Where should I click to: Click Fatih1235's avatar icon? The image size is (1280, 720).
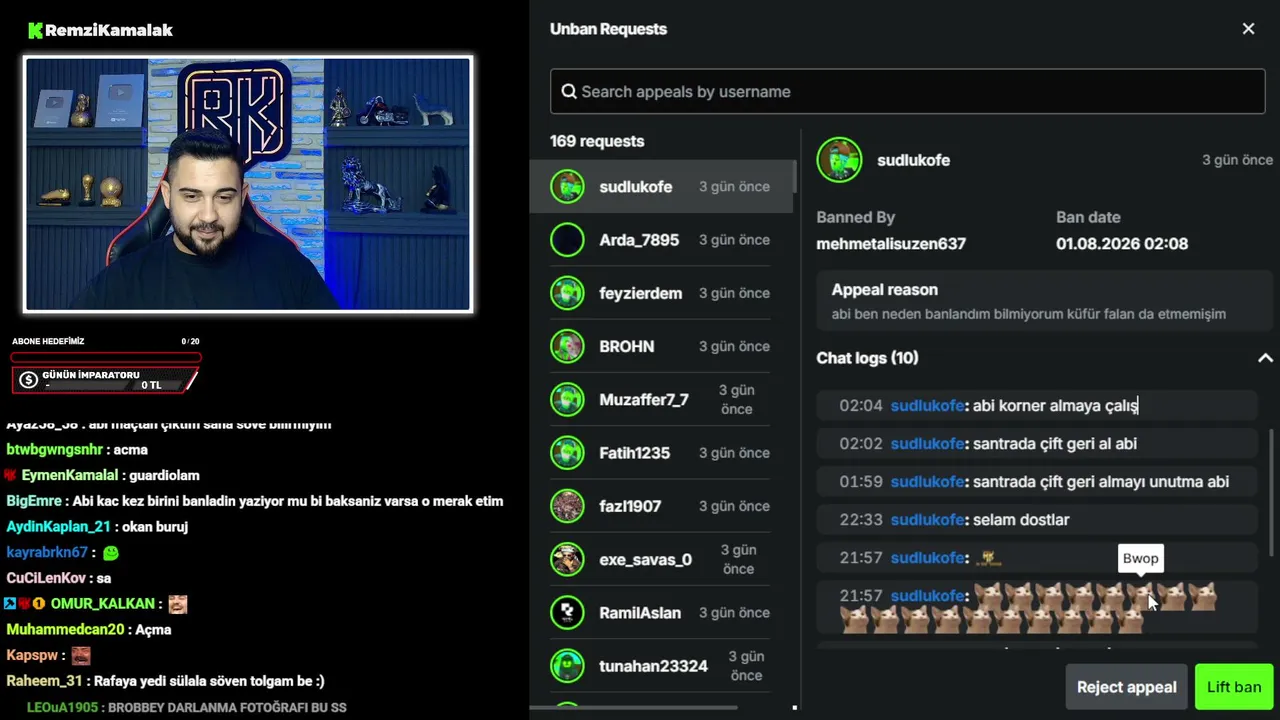coord(567,453)
